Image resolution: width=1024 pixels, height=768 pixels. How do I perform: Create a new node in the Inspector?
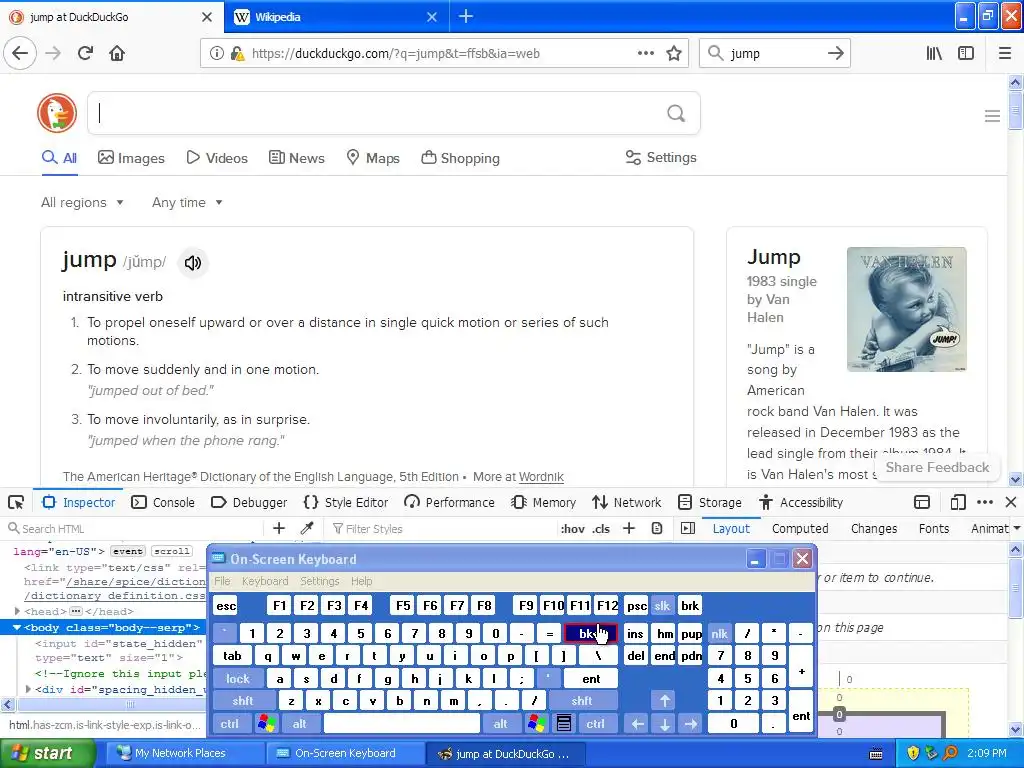(x=279, y=528)
